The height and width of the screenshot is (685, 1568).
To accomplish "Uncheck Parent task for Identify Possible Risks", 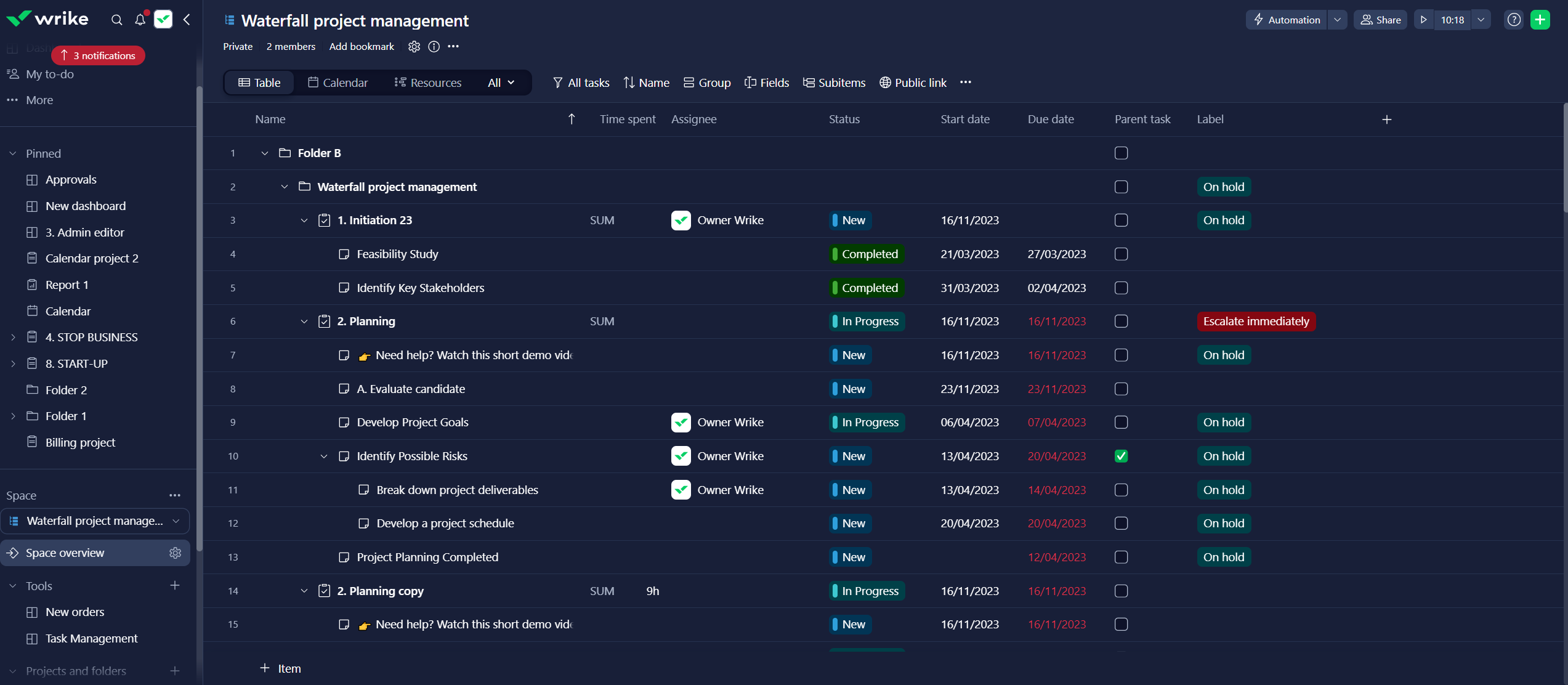I will (1121, 456).
